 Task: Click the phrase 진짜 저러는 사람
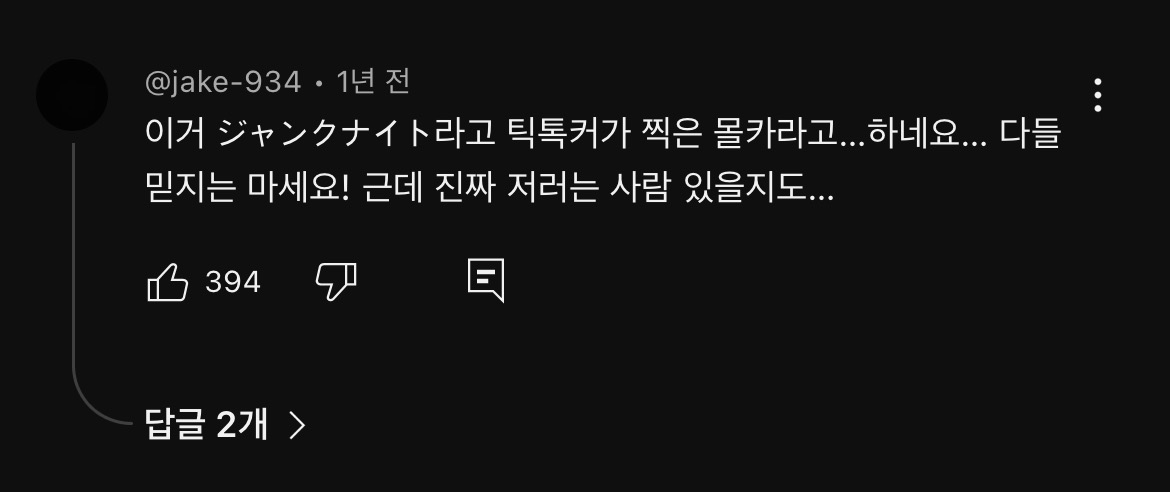[x=551, y=188]
